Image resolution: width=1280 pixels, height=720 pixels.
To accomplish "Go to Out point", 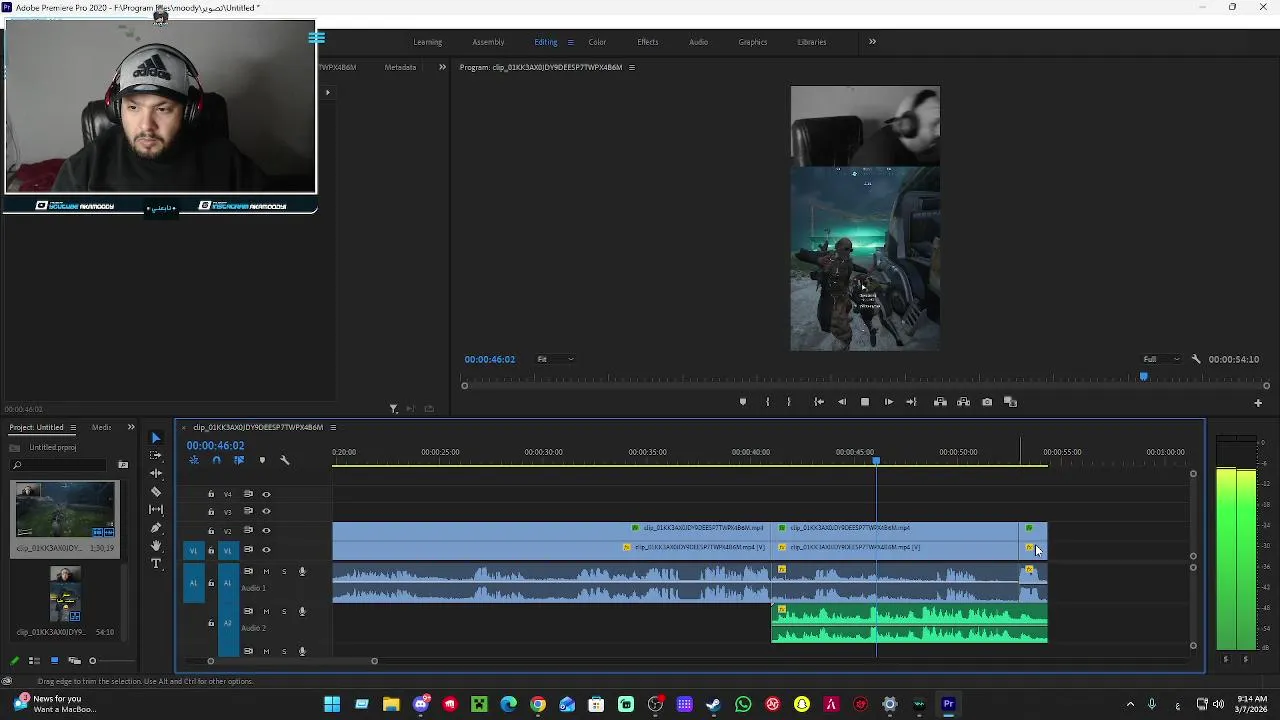I will (x=911, y=402).
